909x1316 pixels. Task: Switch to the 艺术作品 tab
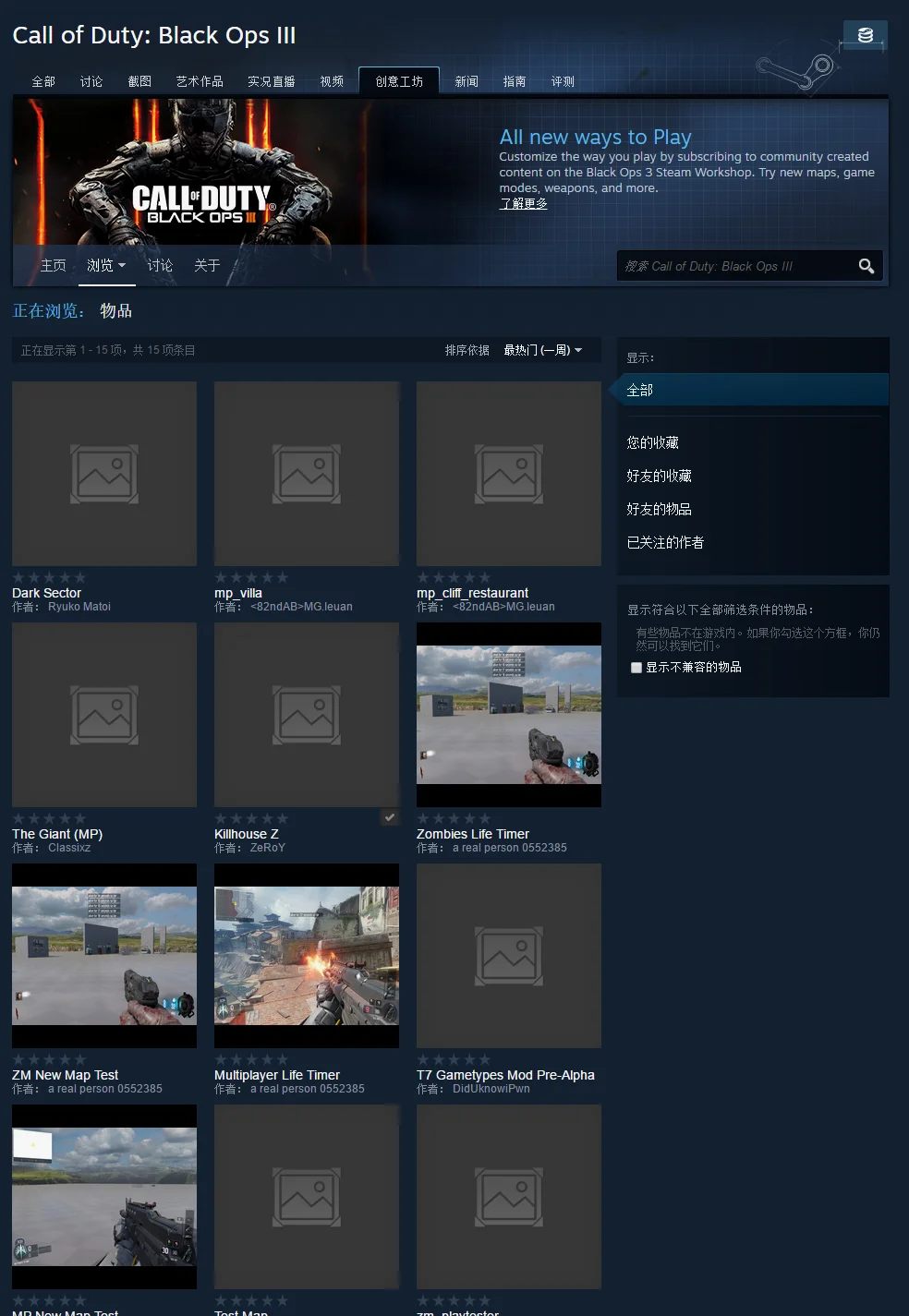tap(200, 81)
